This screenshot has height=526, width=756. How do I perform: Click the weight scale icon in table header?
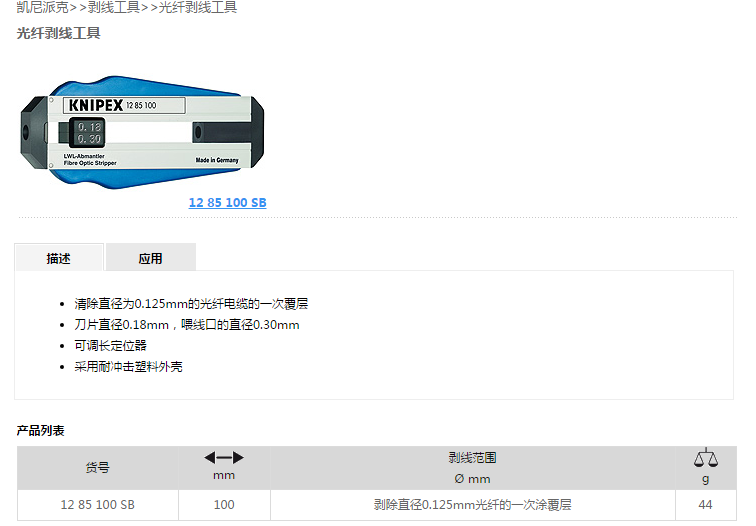pos(705,458)
